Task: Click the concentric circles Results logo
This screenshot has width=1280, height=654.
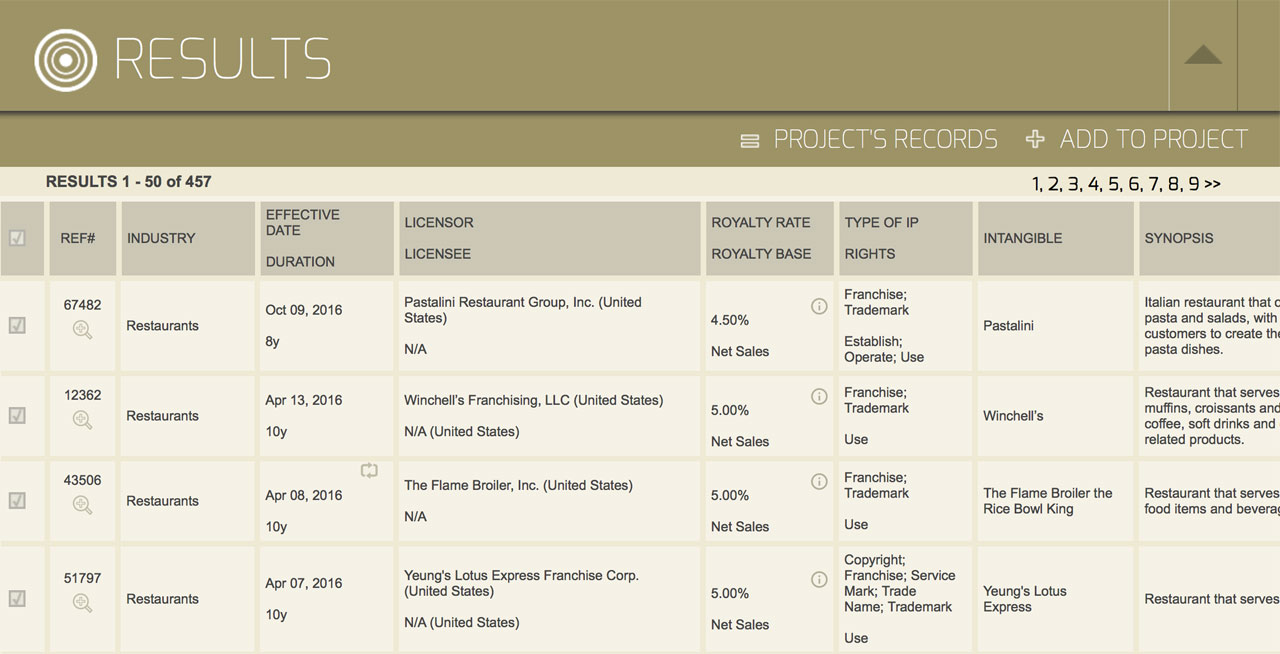Action: 66,60
